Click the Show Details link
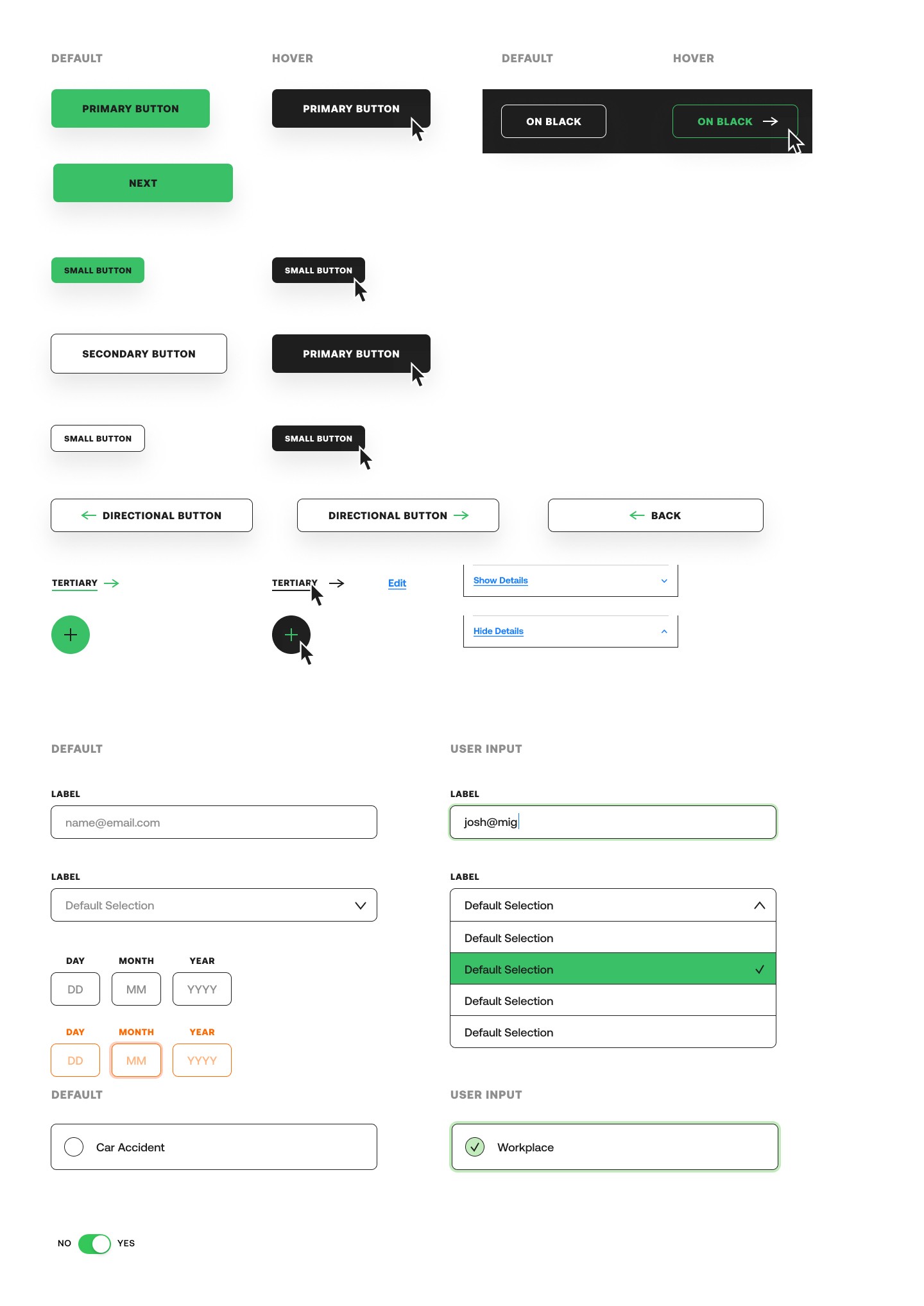924x1306 pixels. [501, 580]
